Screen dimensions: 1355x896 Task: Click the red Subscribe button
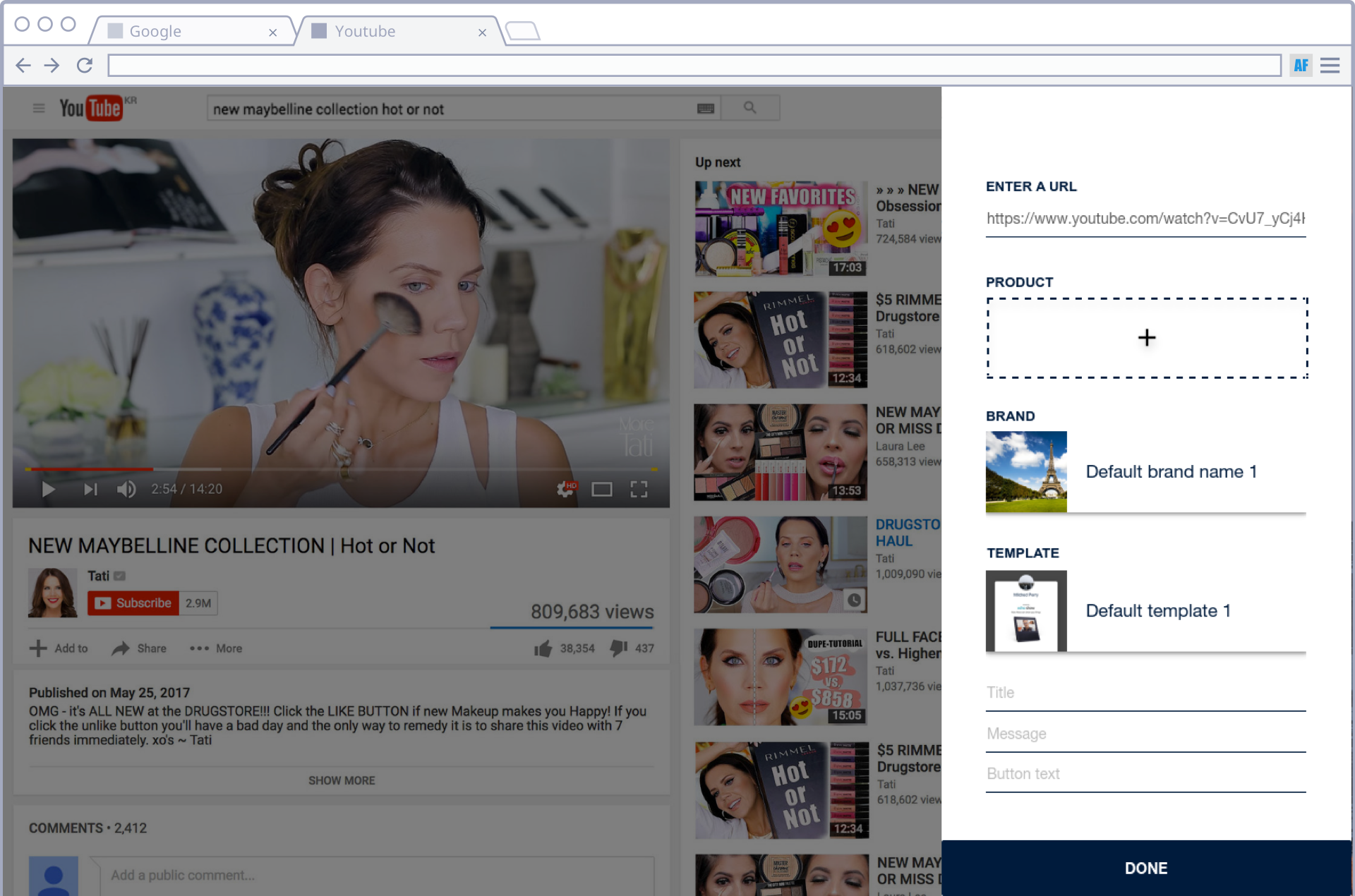[133, 603]
